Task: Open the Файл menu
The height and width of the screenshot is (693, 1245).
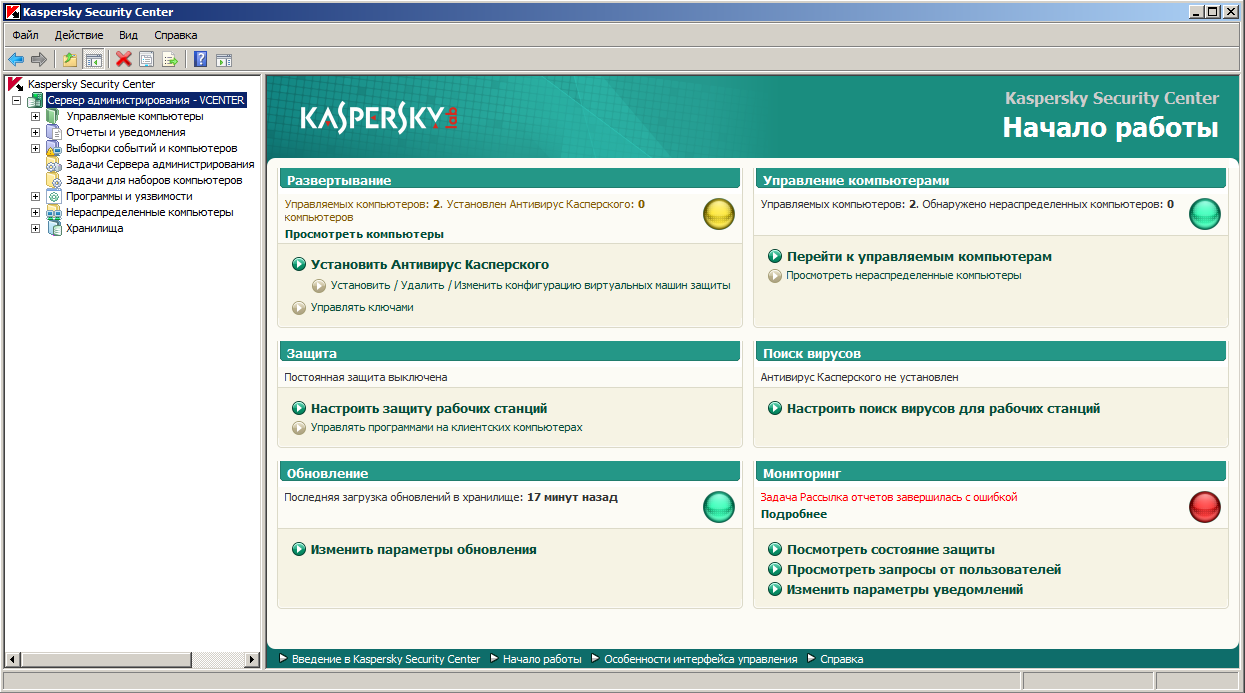Action: click(x=26, y=35)
